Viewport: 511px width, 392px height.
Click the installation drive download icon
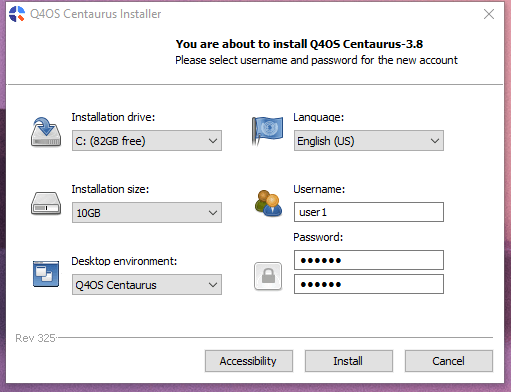coord(46,132)
